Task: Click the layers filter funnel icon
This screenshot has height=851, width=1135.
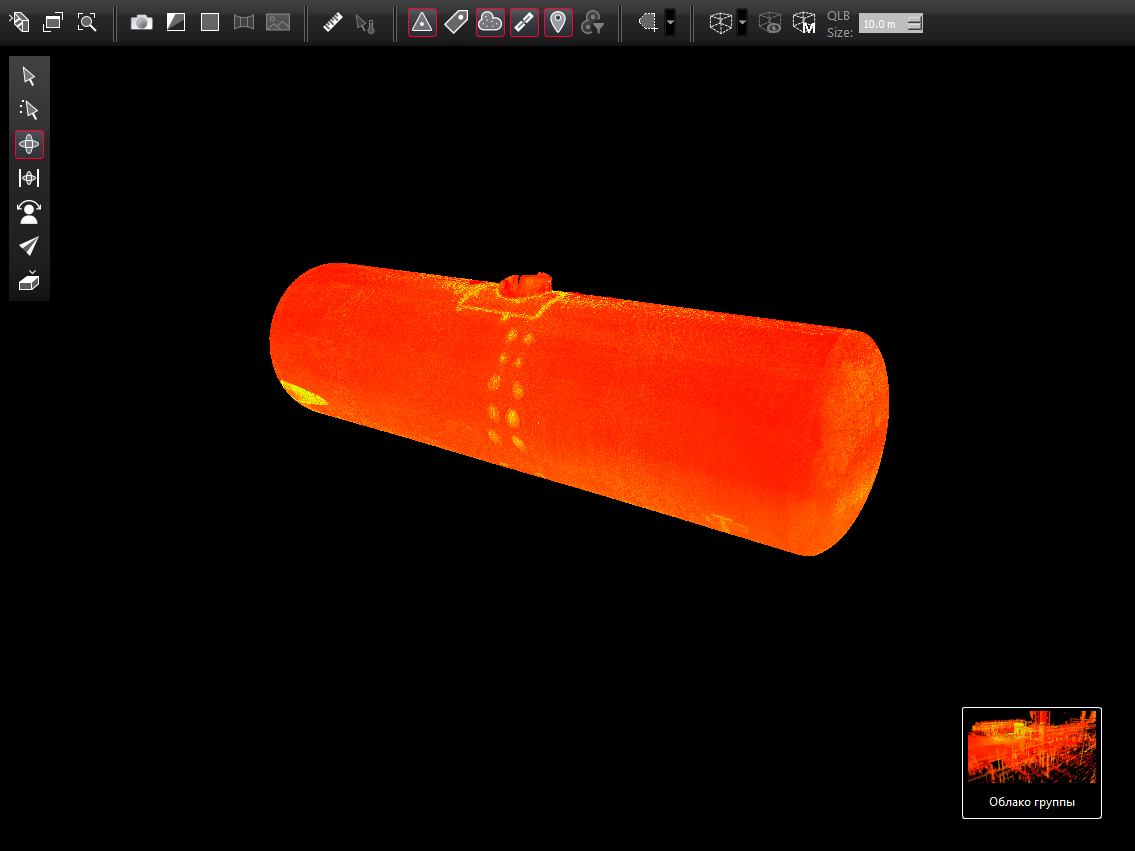Action: (x=592, y=22)
